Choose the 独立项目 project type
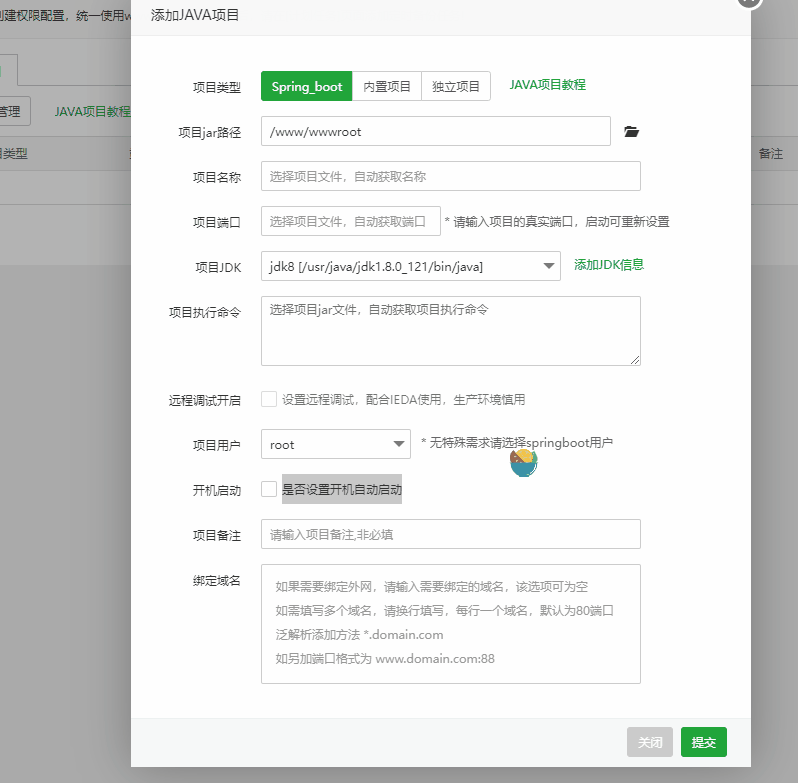798x783 pixels. tap(456, 86)
